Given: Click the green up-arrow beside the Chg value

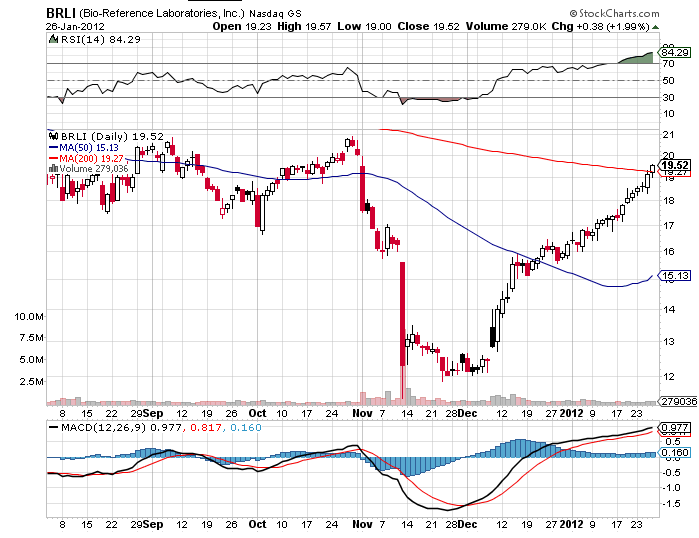Looking at the screenshot, I should pyautogui.click(x=655, y=27).
